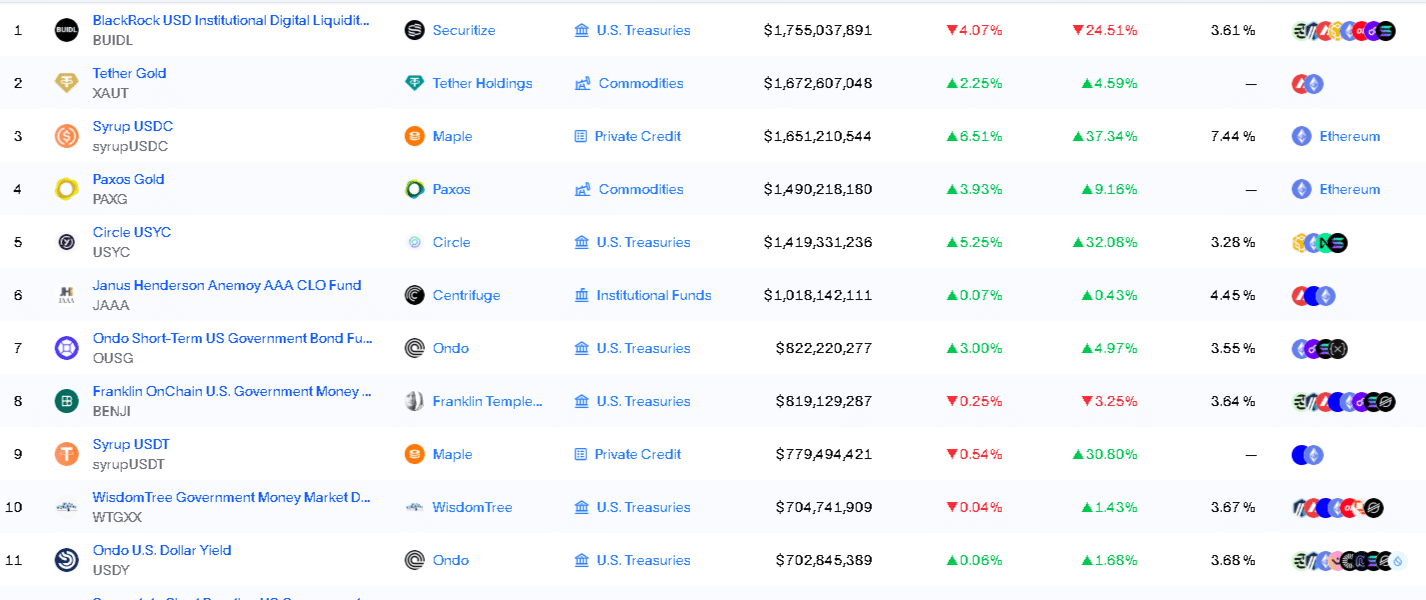Open Commodities asset class for Tether Gold

pyautogui.click(x=640, y=83)
